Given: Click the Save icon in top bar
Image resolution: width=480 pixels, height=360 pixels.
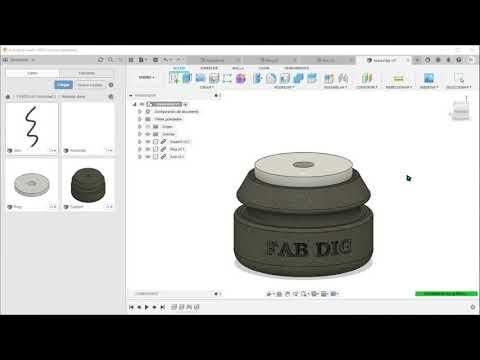Looking at the screenshot, I should [x=156, y=60].
